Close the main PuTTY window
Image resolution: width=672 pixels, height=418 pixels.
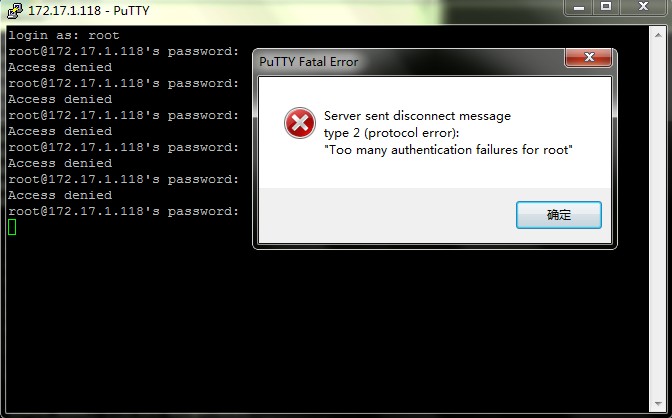point(643,7)
